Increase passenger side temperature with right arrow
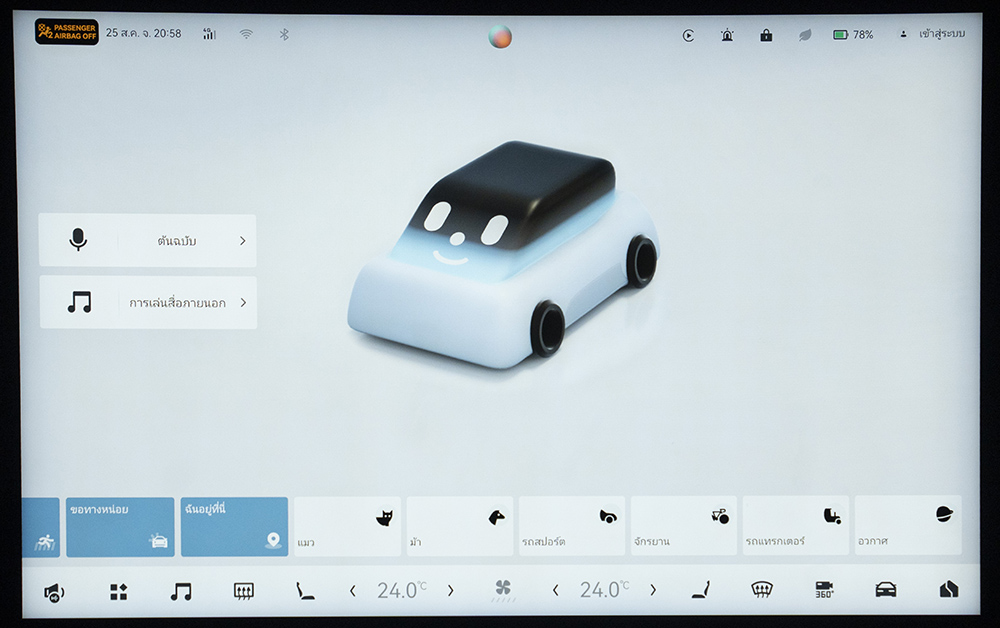Viewport: 1000px width, 628px height. 653,590
